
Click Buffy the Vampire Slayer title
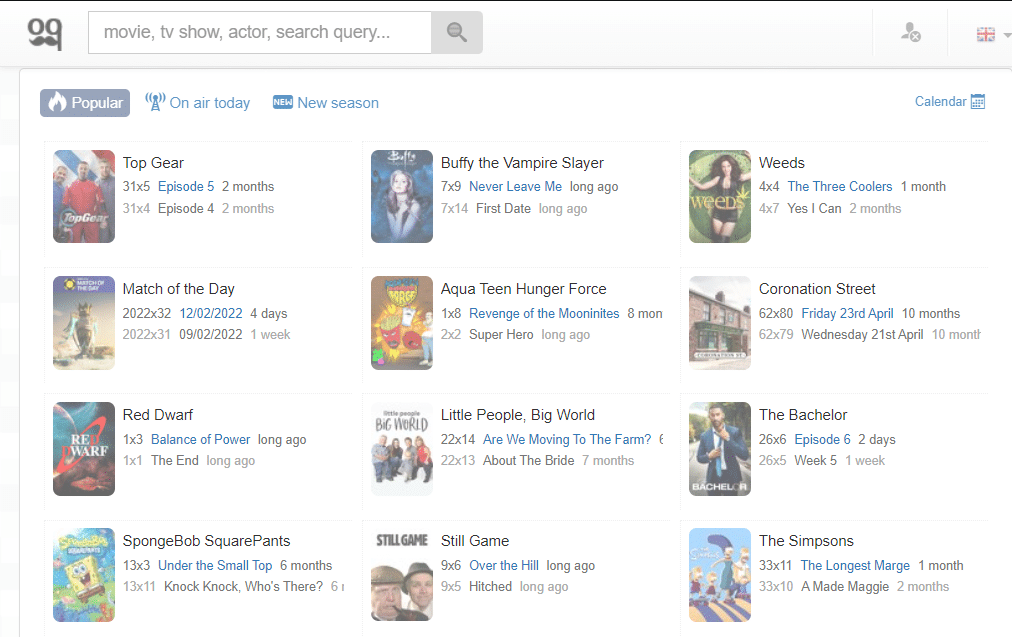(522, 163)
